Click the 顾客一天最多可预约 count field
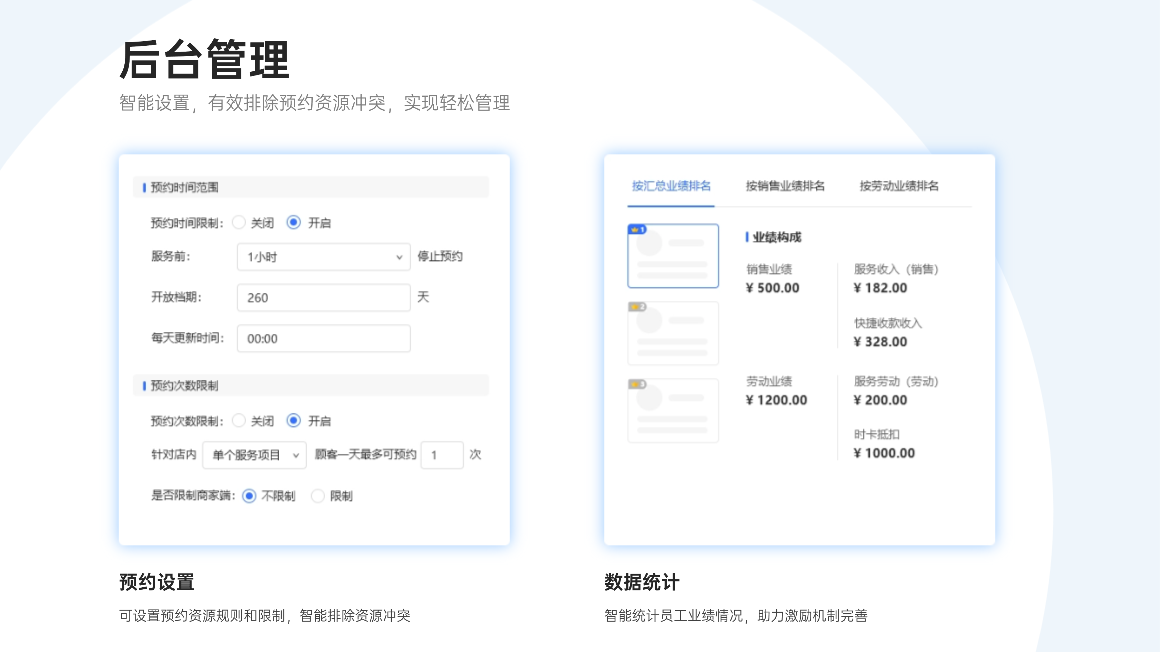This screenshot has width=1160, height=652. click(x=442, y=455)
